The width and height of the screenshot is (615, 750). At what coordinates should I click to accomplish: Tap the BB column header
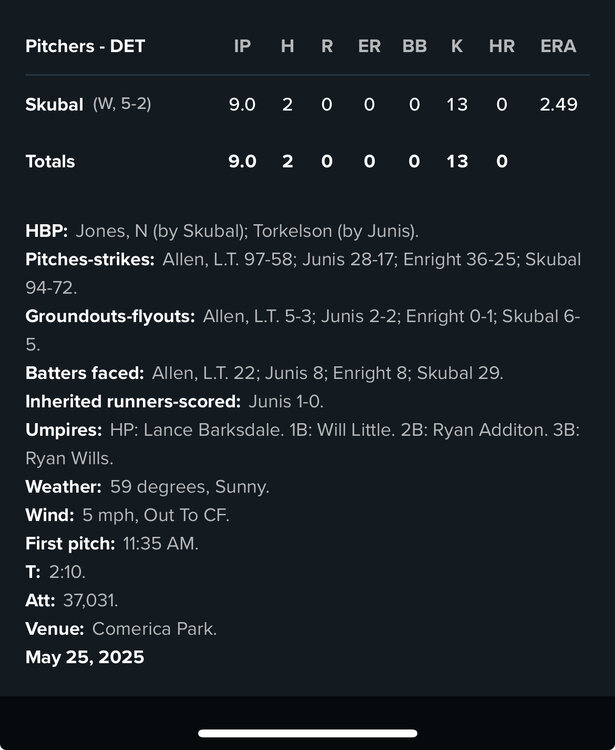(414, 46)
